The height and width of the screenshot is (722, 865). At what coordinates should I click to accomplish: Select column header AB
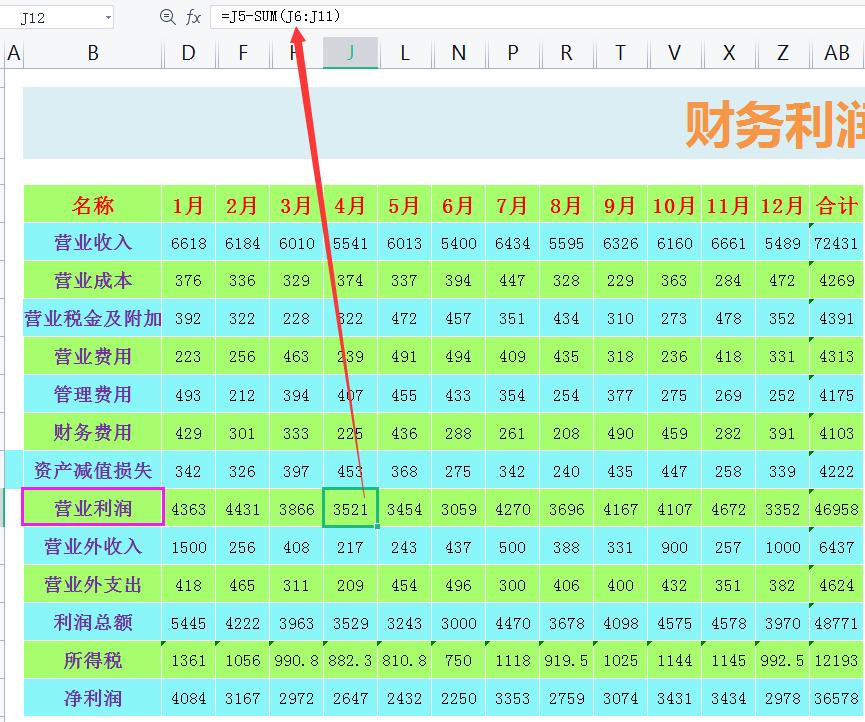(x=836, y=52)
